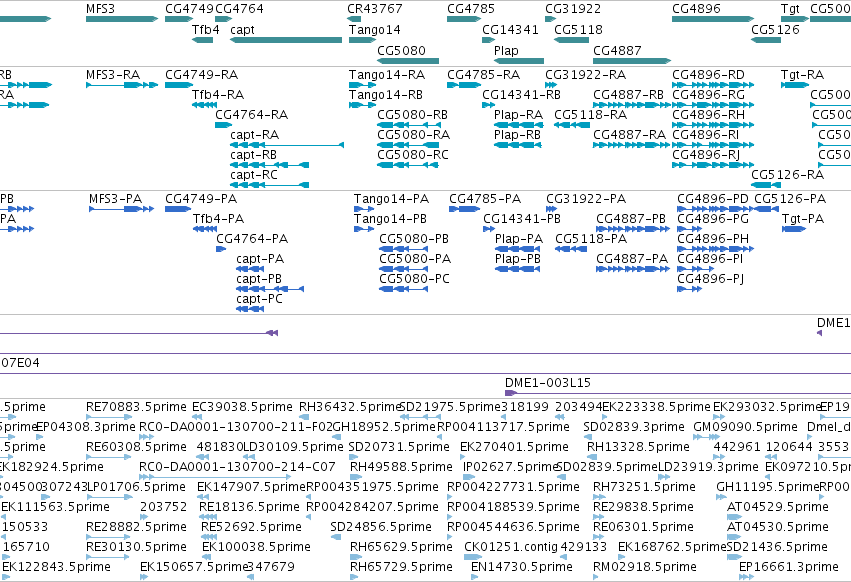Select the Tango14-RB transcript
Image resolution: width=851 pixels, height=582 pixels.
[363, 105]
